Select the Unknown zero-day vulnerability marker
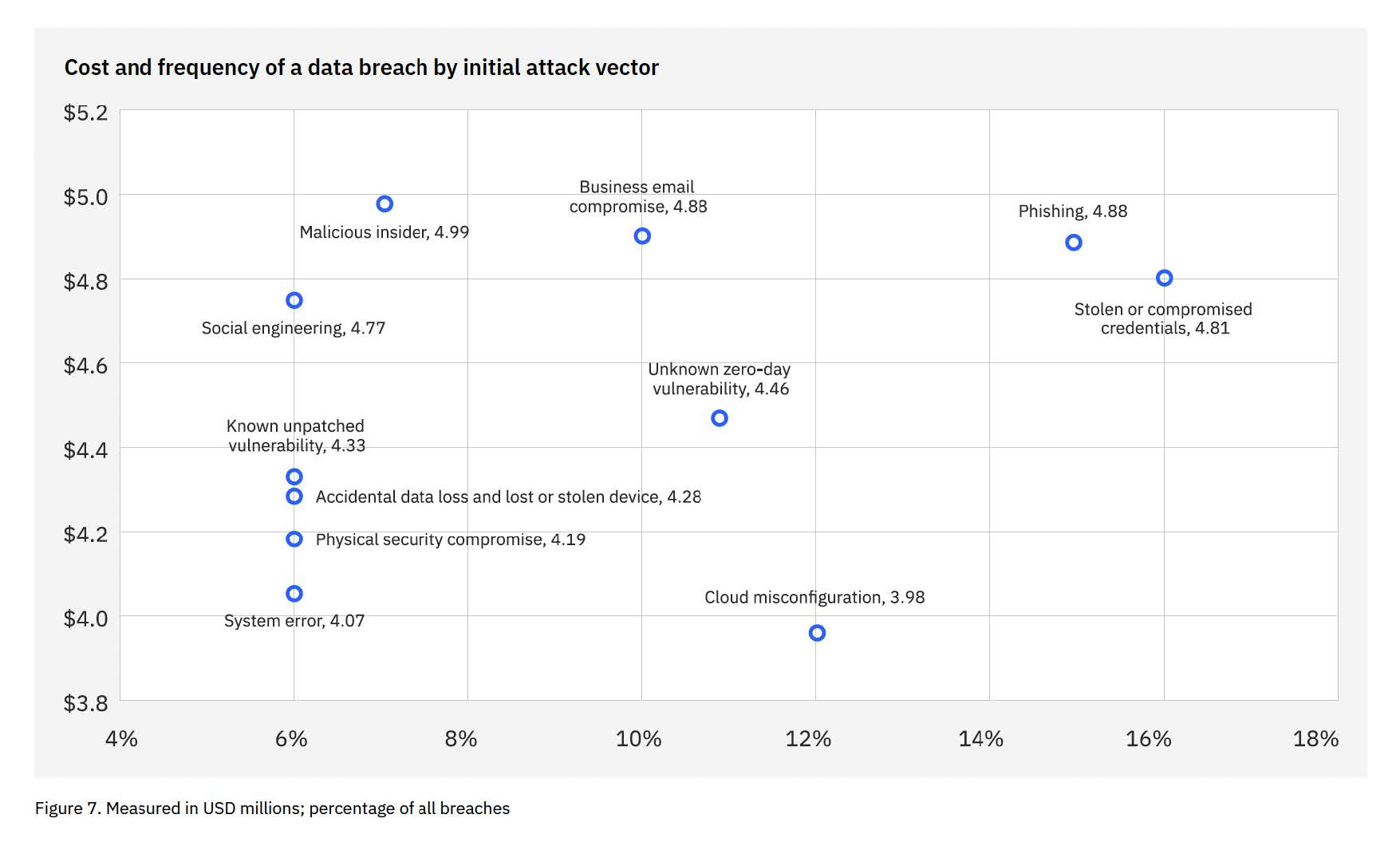 click(x=720, y=418)
